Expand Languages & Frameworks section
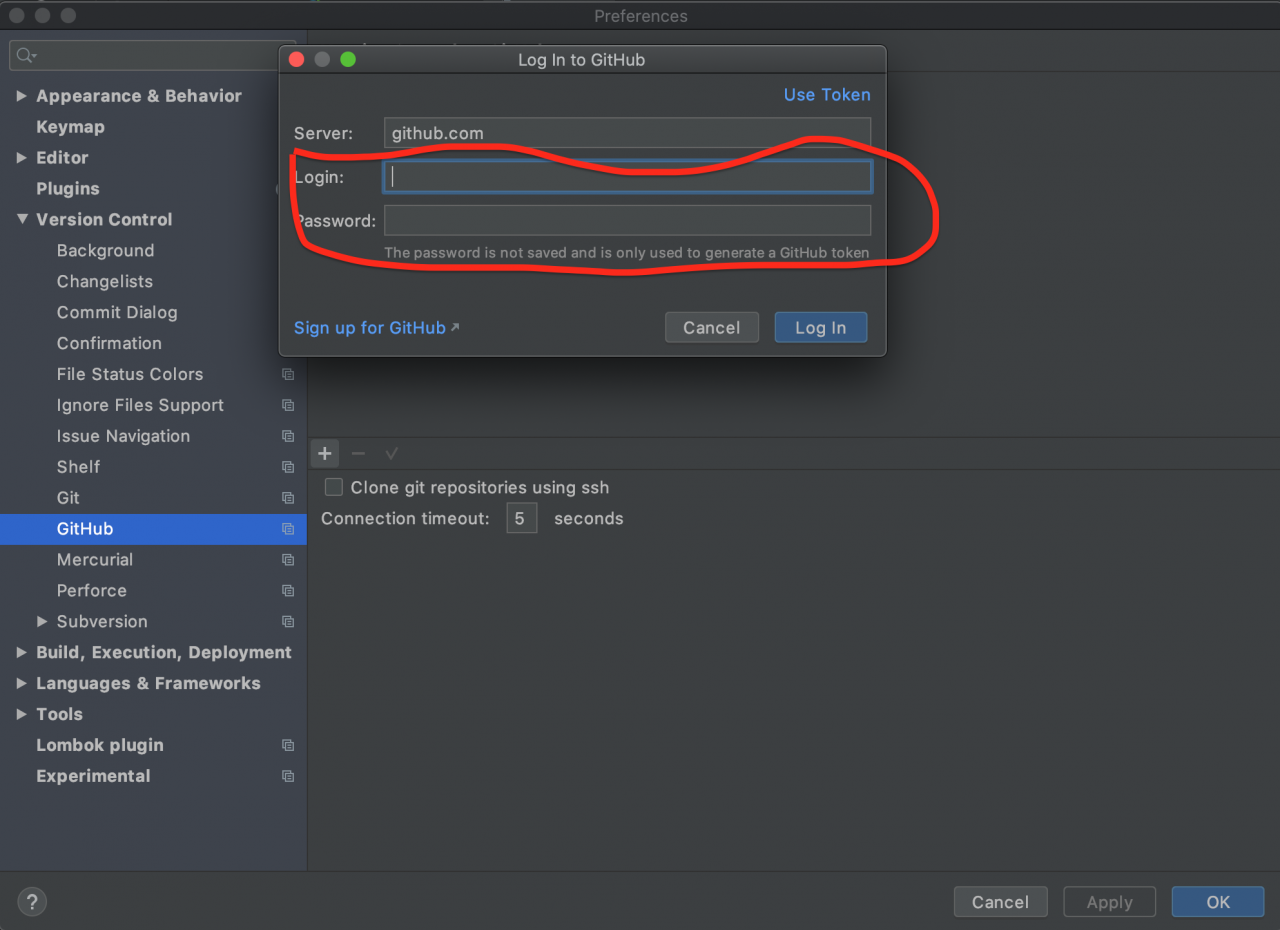 coord(21,683)
